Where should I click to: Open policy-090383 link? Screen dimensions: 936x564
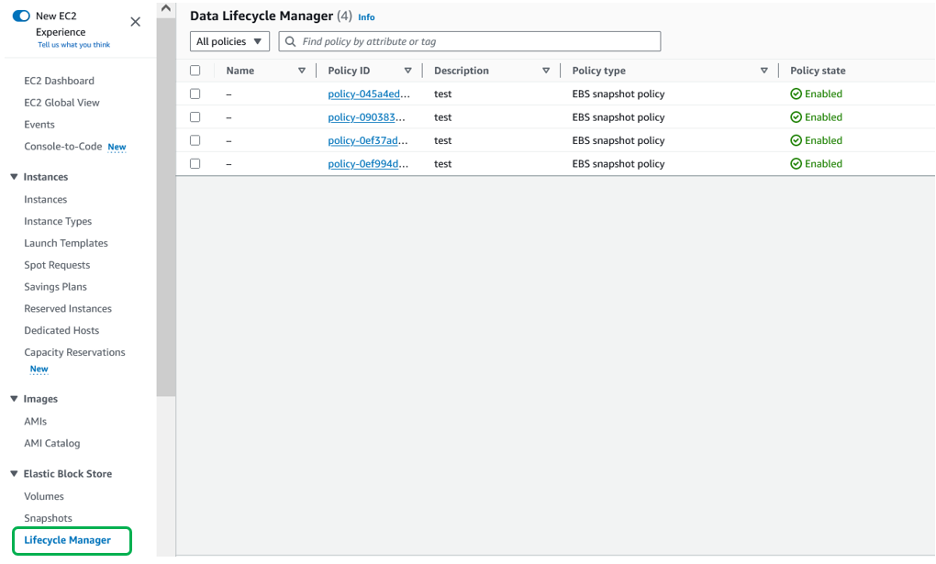point(366,117)
